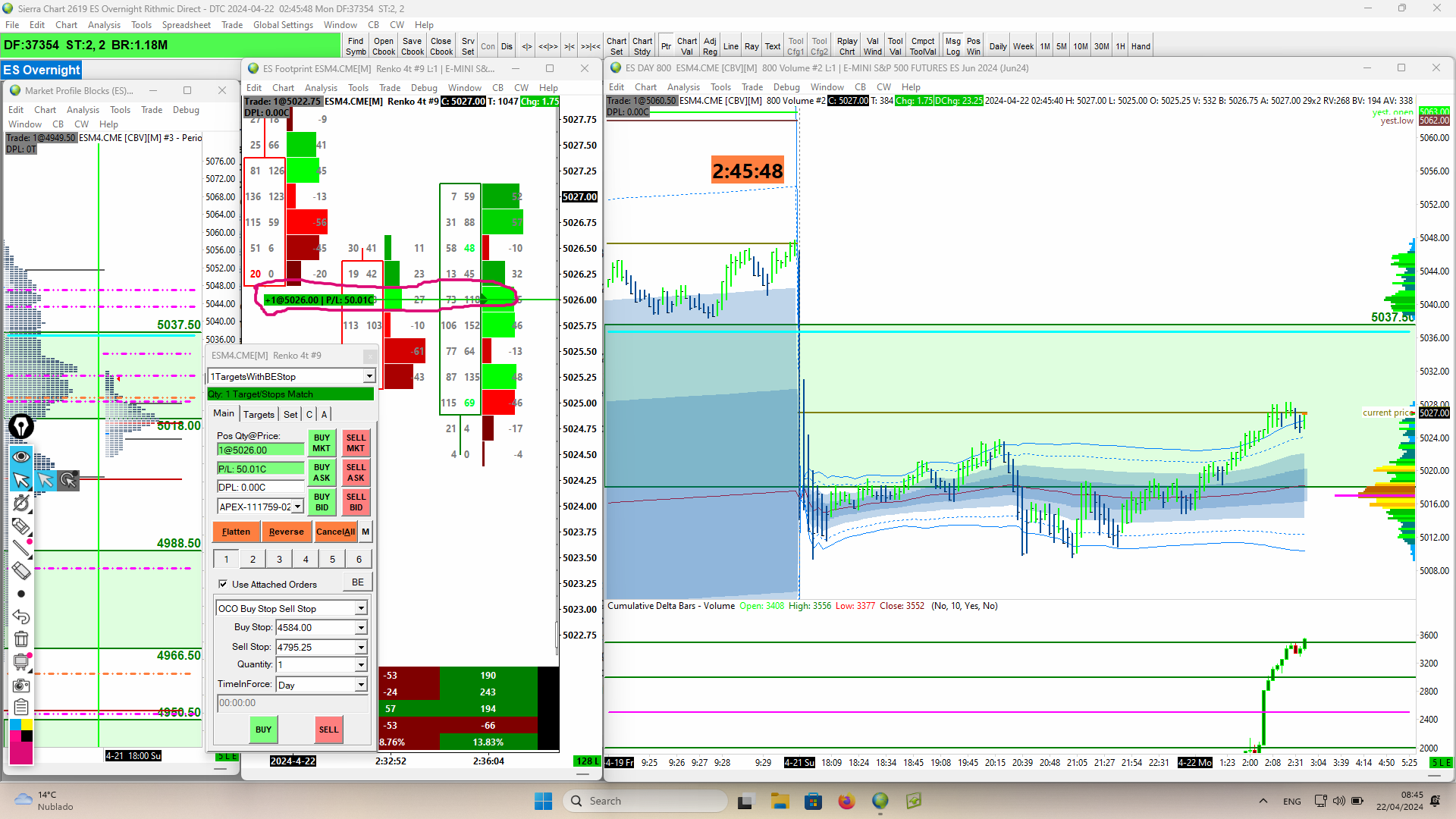Toggle the eye visibility icon in drawing toolbar

click(21, 457)
